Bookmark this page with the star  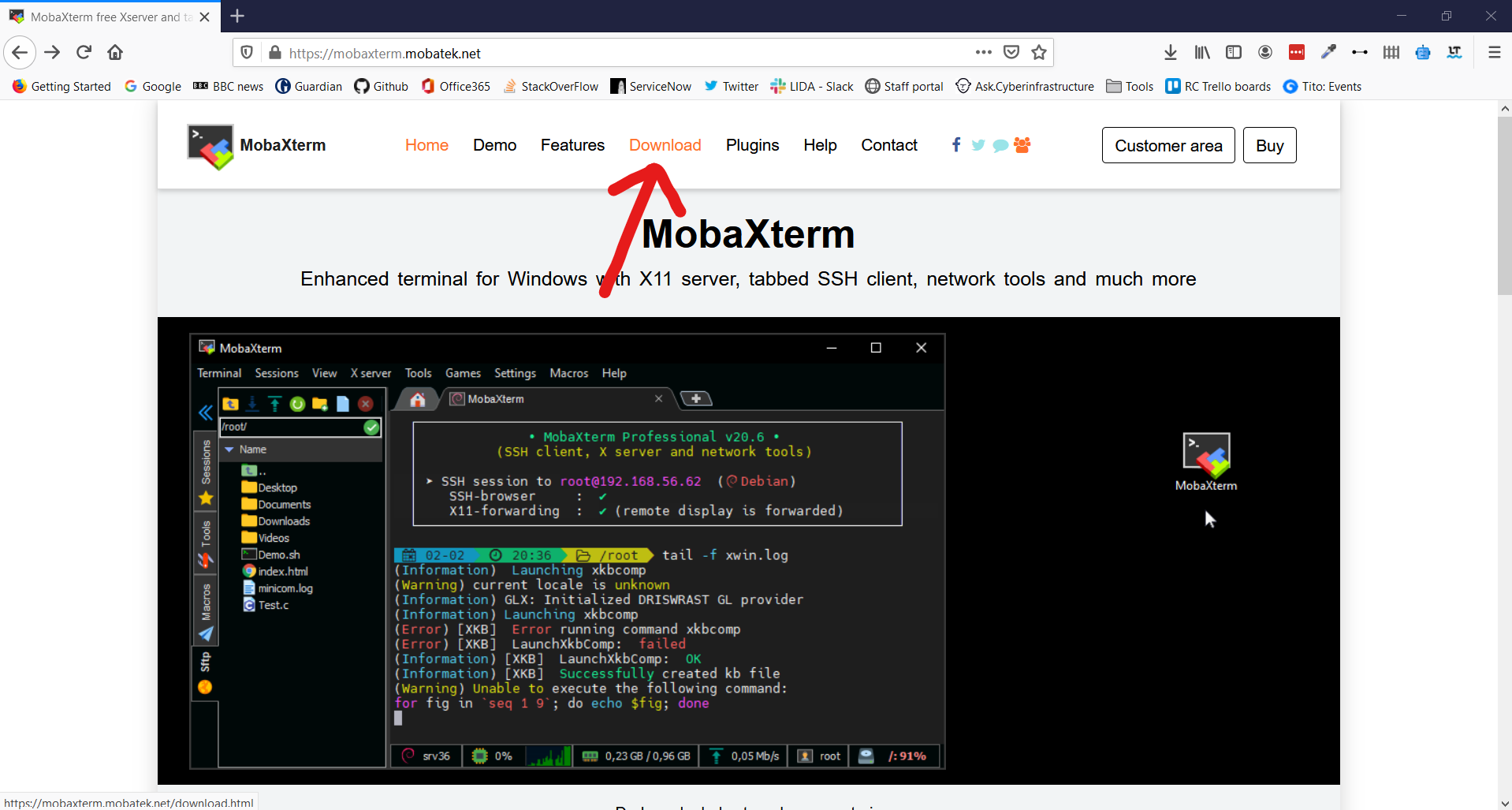(1039, 52)
